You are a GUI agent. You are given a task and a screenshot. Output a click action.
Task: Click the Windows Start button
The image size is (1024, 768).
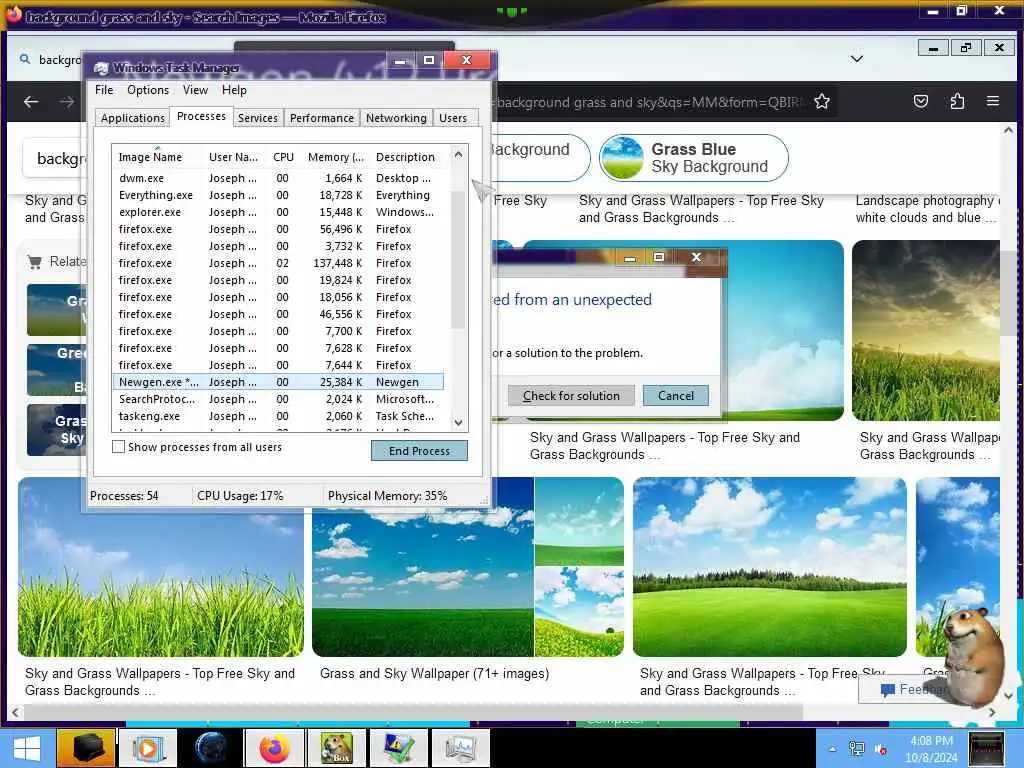[27, 748]
